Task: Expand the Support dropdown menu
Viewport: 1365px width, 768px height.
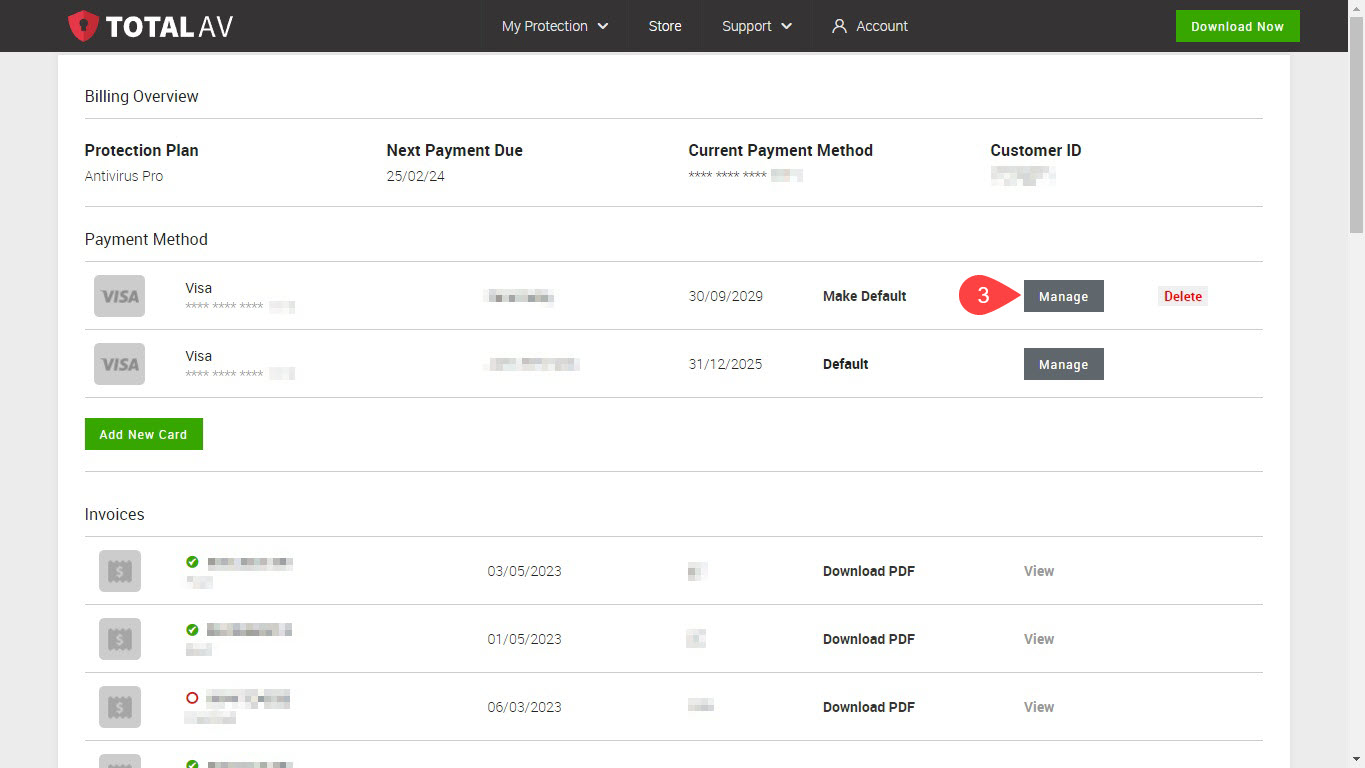Action: [x=757, y=26]
